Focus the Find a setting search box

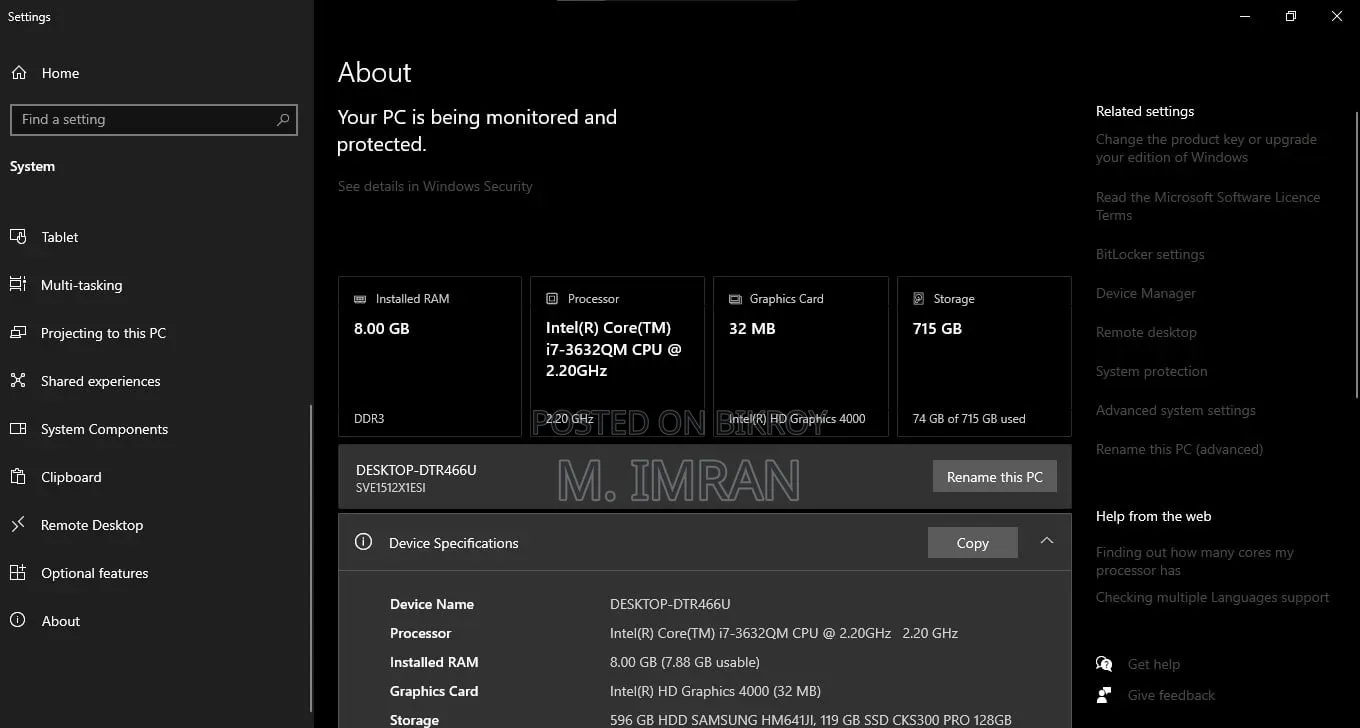click(154, 120)
